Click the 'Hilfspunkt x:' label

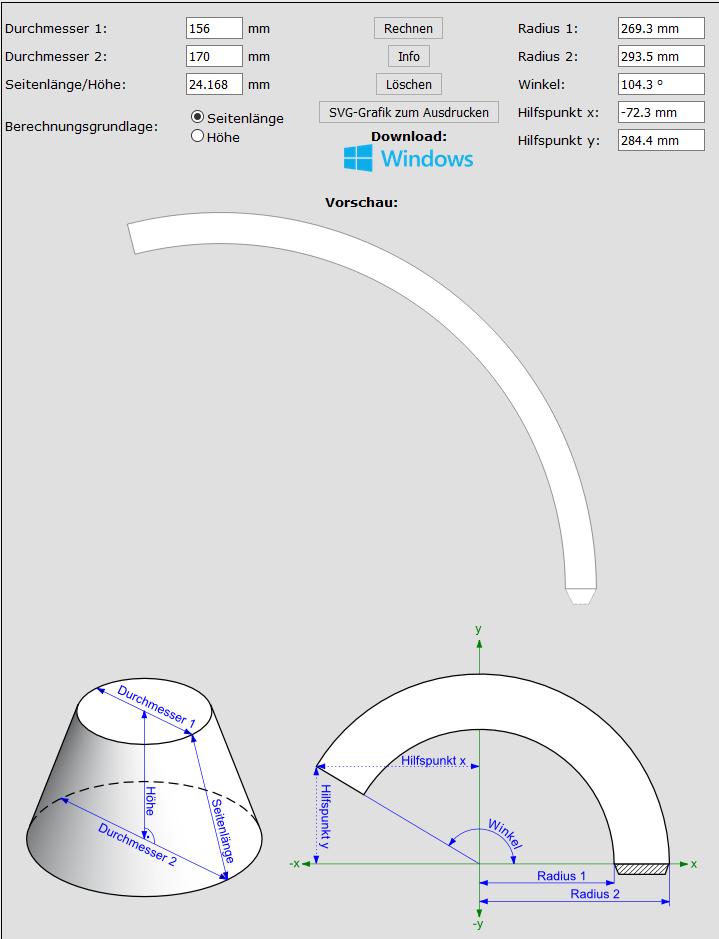[x=558, y=113]
